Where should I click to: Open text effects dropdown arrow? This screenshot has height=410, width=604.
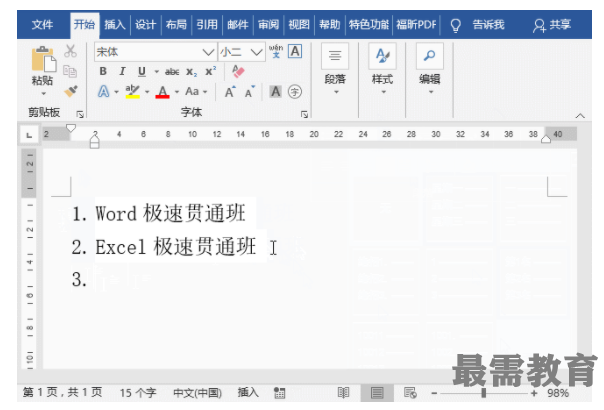116,92
